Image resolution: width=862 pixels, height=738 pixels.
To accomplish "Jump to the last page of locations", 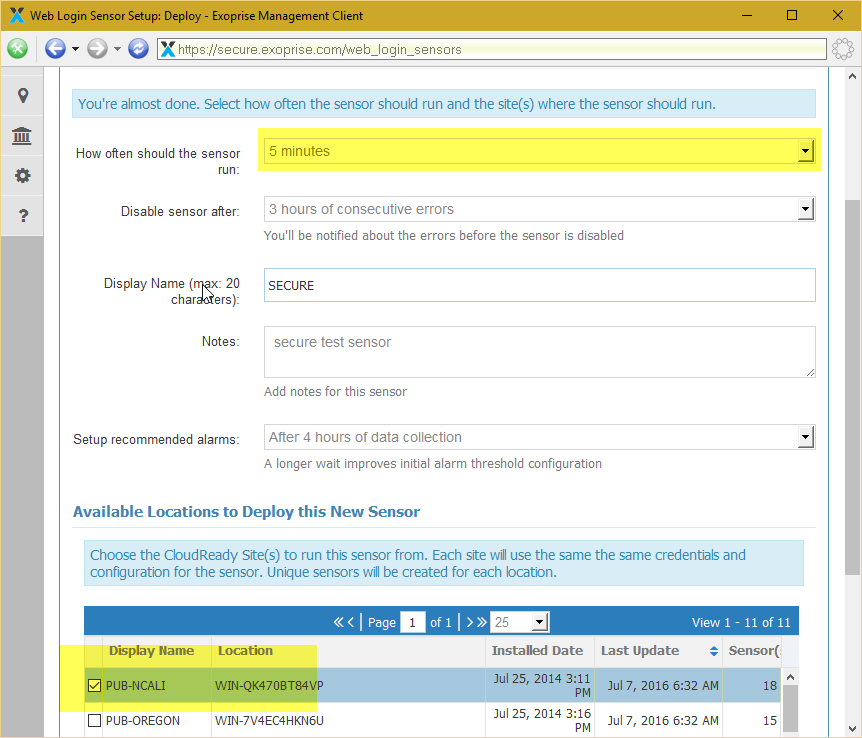I will coord(482,622).
